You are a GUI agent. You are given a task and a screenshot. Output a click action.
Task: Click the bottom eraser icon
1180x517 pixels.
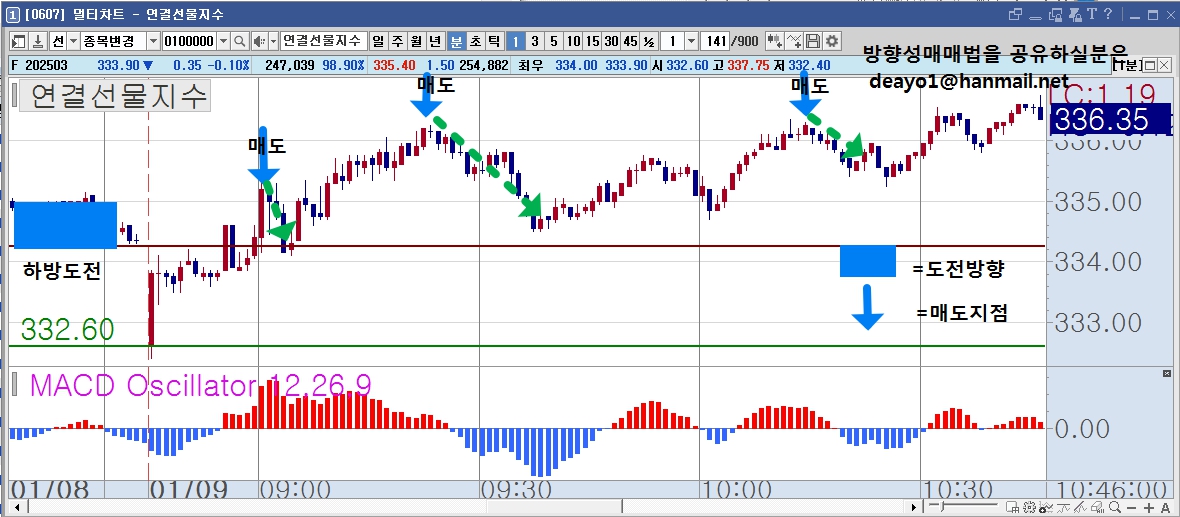(1097, 507)
